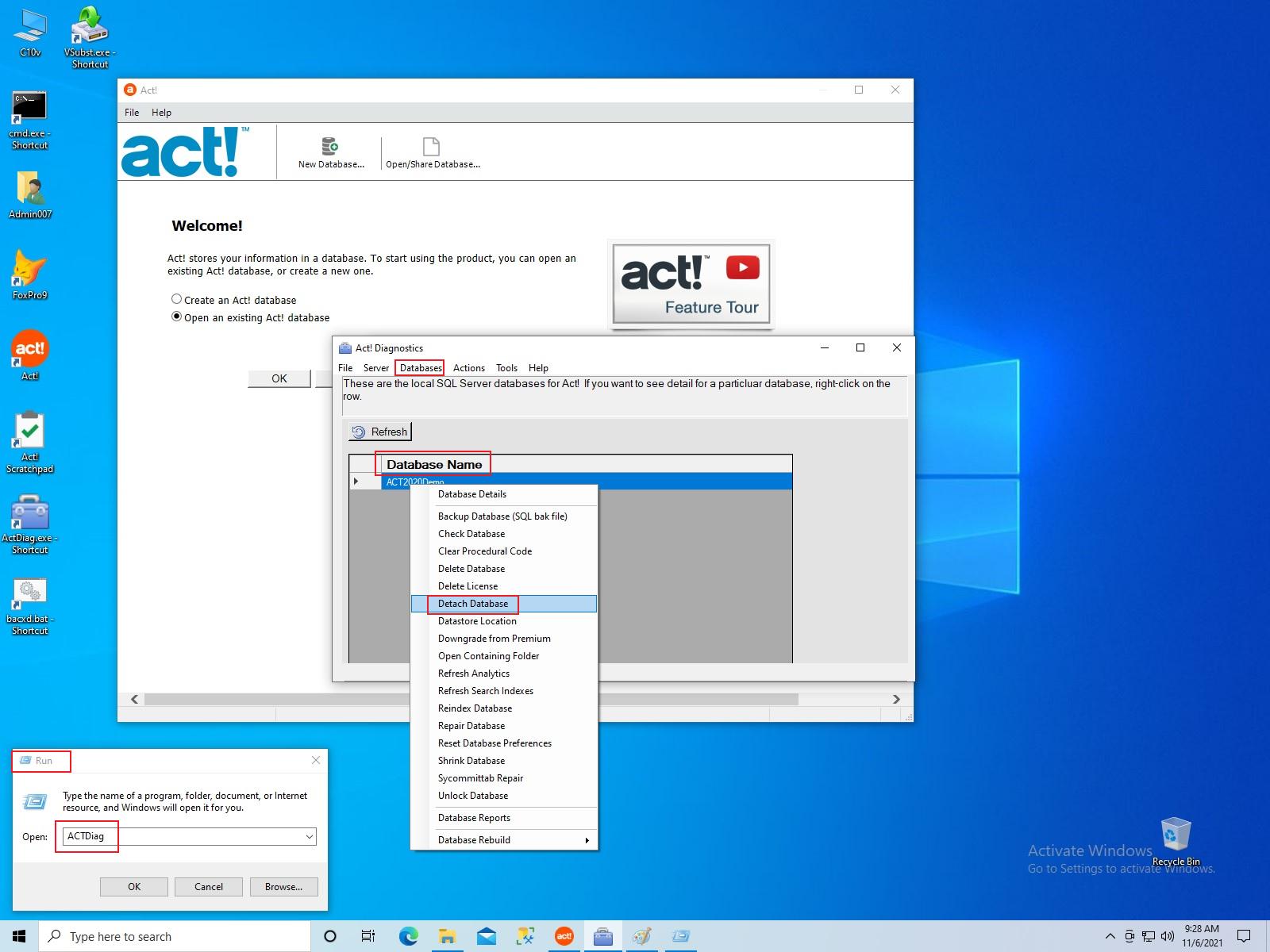Open the Run dialog taskbar icon

[x=680, y=936]
